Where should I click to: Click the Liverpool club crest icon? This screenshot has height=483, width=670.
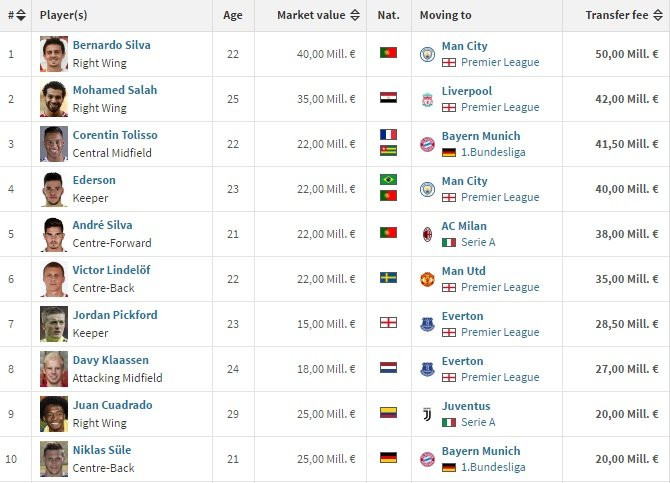pyautogui.click(x=427, y=98)
